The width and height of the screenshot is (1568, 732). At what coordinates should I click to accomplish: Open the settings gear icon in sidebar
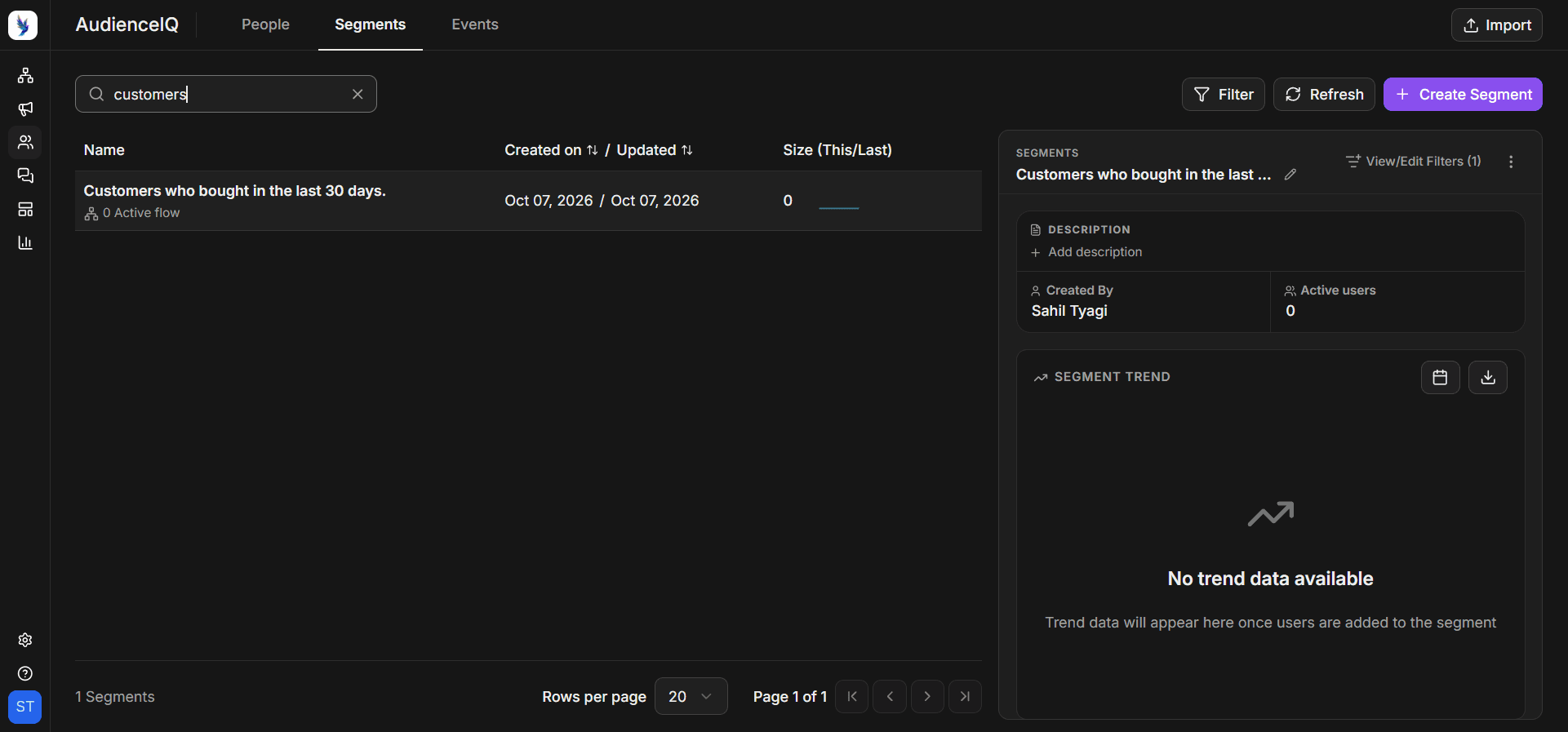click(x=25, y=640)
